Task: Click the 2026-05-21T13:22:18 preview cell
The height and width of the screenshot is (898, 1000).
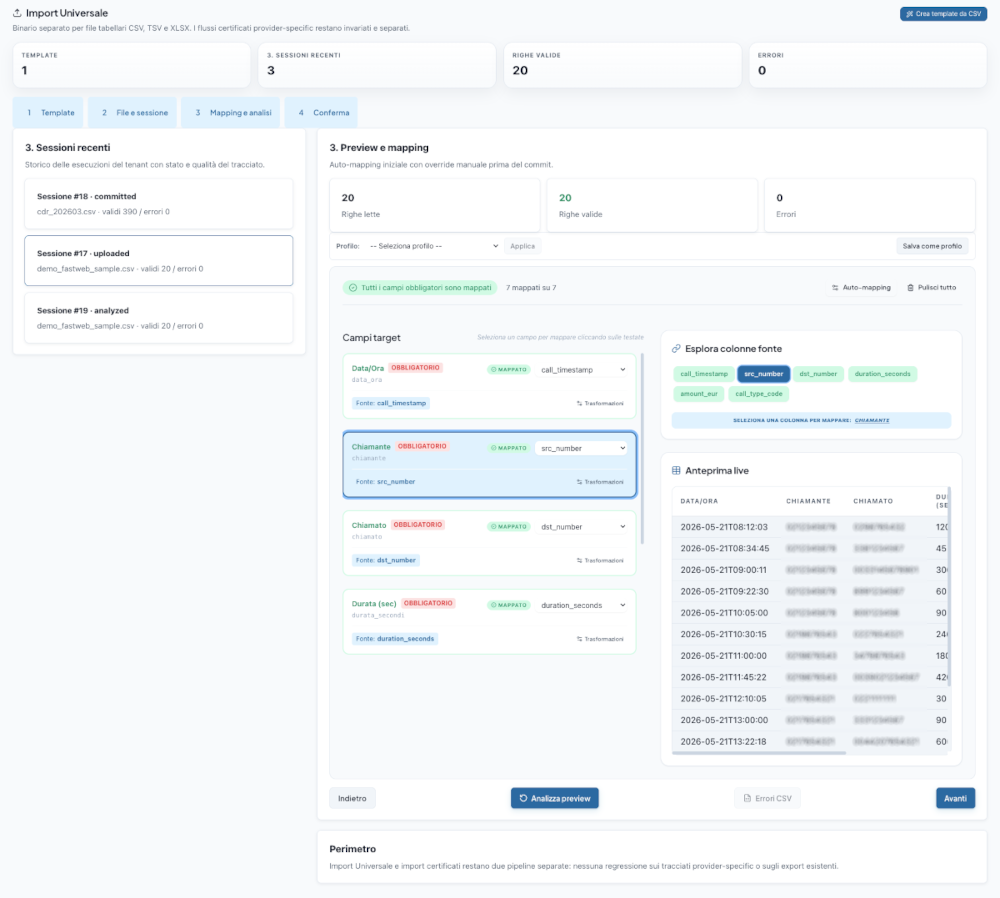Action: point(723,742)
